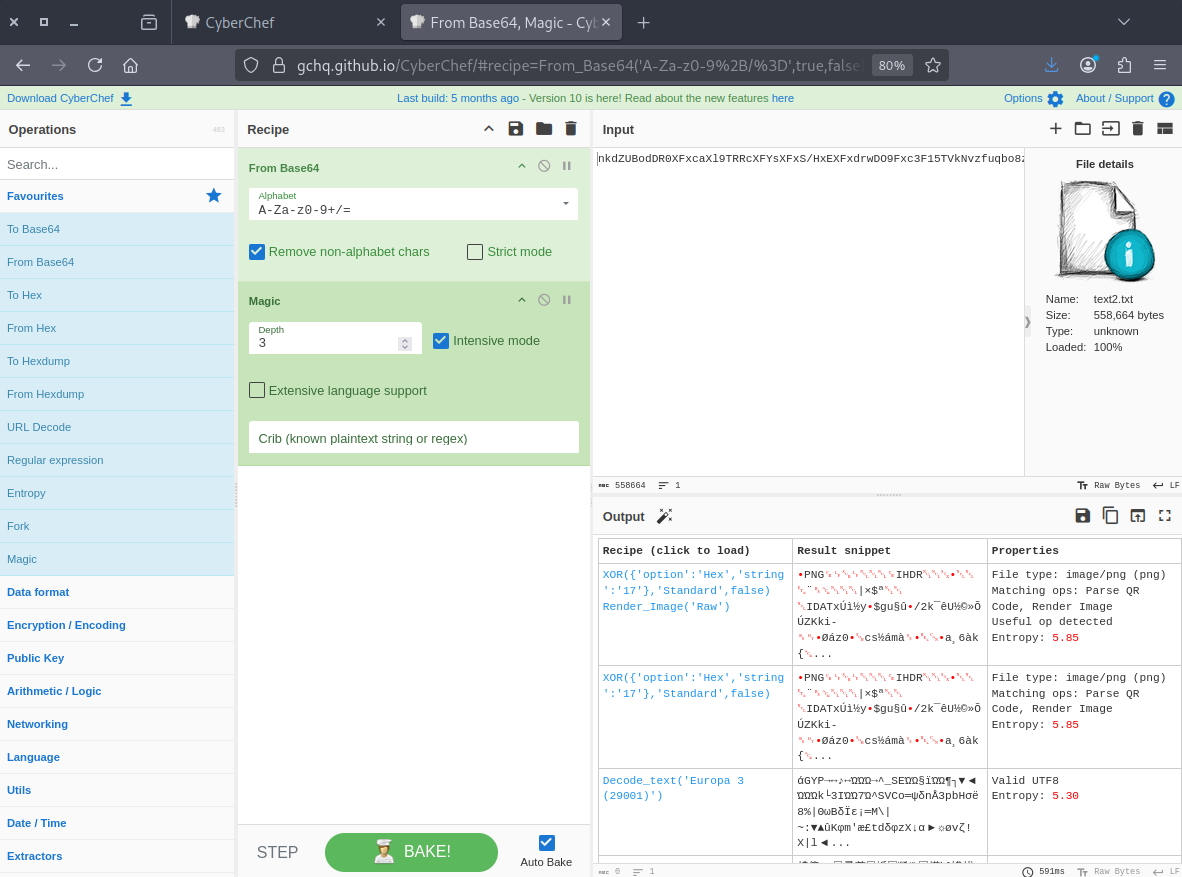Add a new input tab with plus icon
Viewport: 1182px width, 877px height.
1055,129
